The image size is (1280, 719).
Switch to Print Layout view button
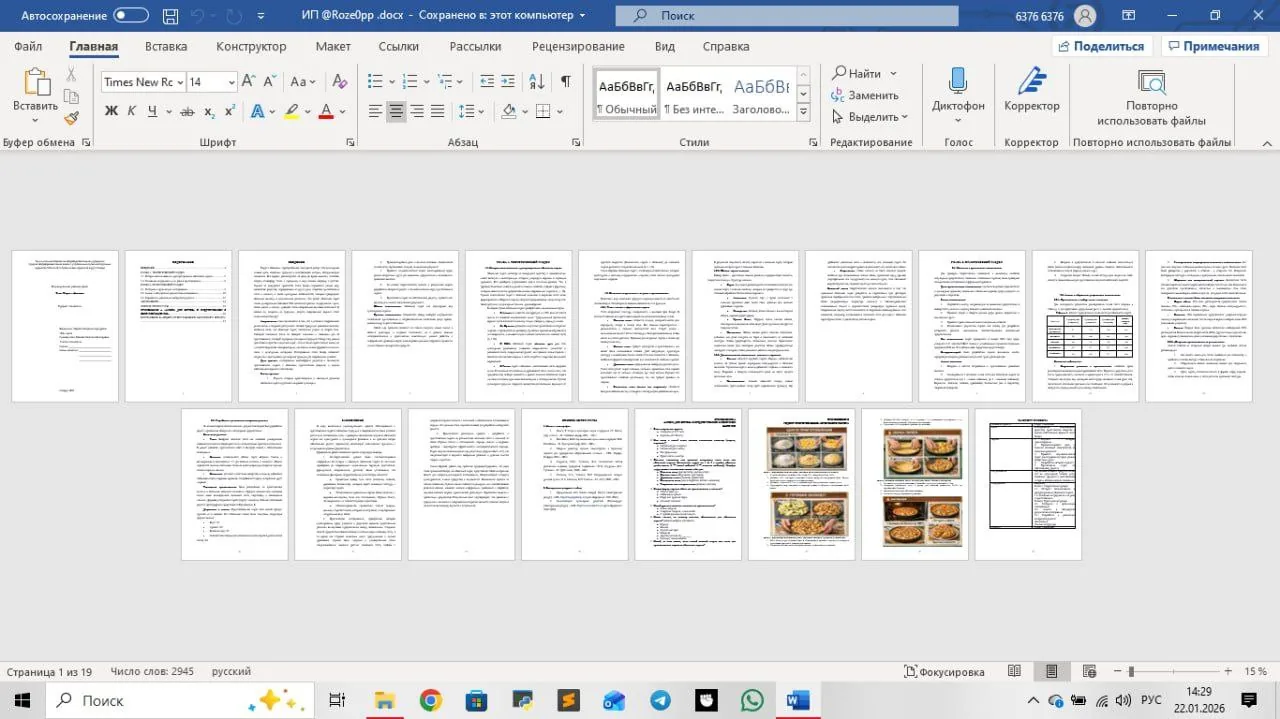point(1050,672)
